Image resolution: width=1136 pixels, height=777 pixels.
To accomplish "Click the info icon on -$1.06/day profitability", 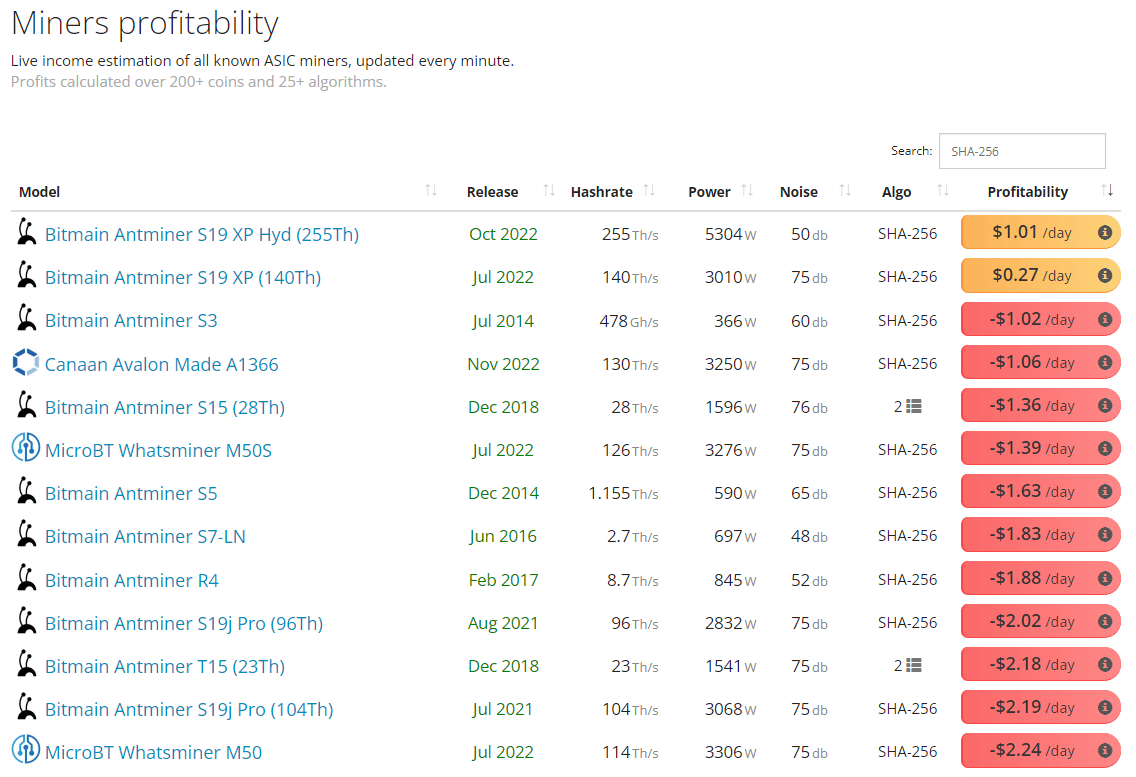I will (1105, 363).
